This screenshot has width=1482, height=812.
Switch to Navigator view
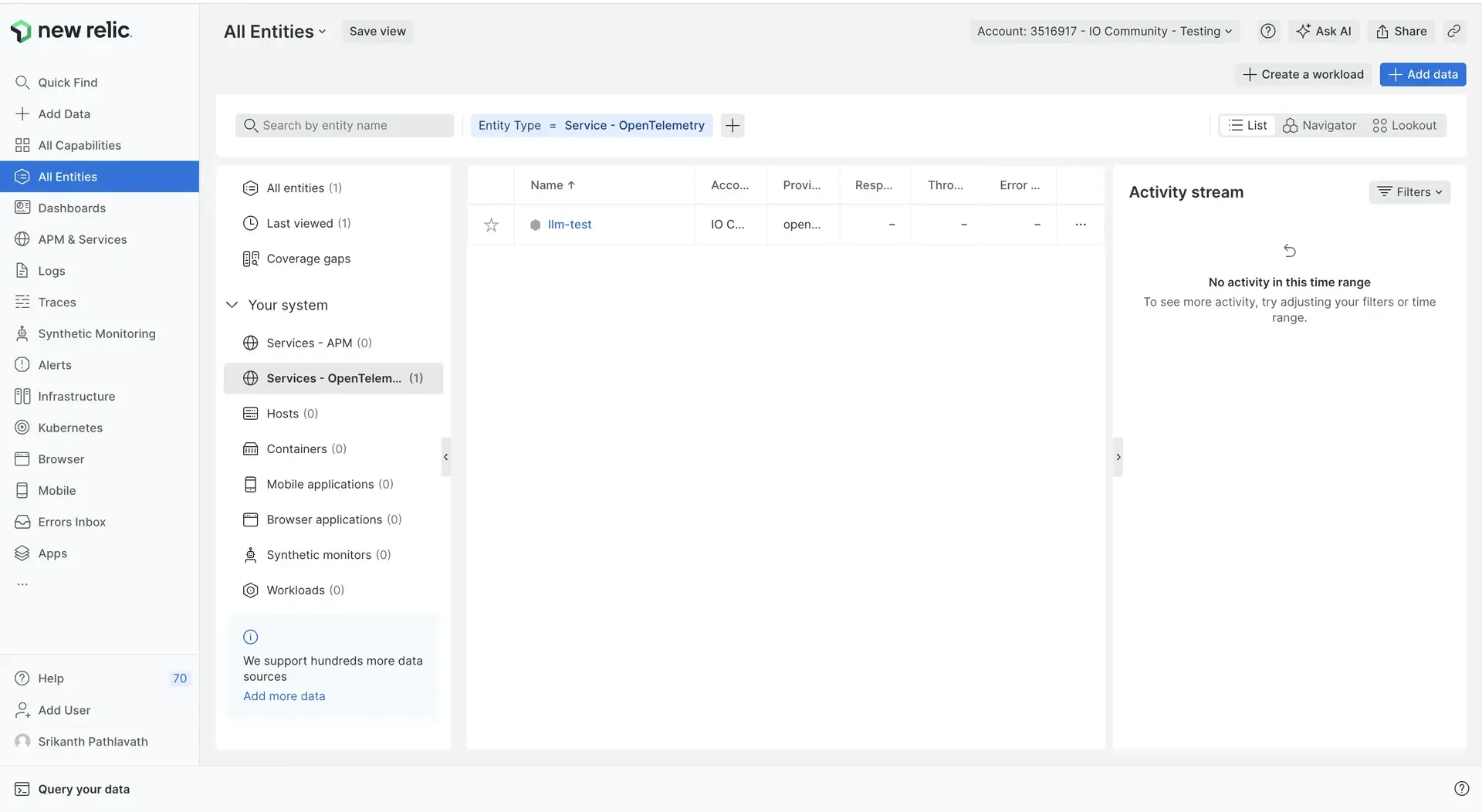coord(1319,125)
